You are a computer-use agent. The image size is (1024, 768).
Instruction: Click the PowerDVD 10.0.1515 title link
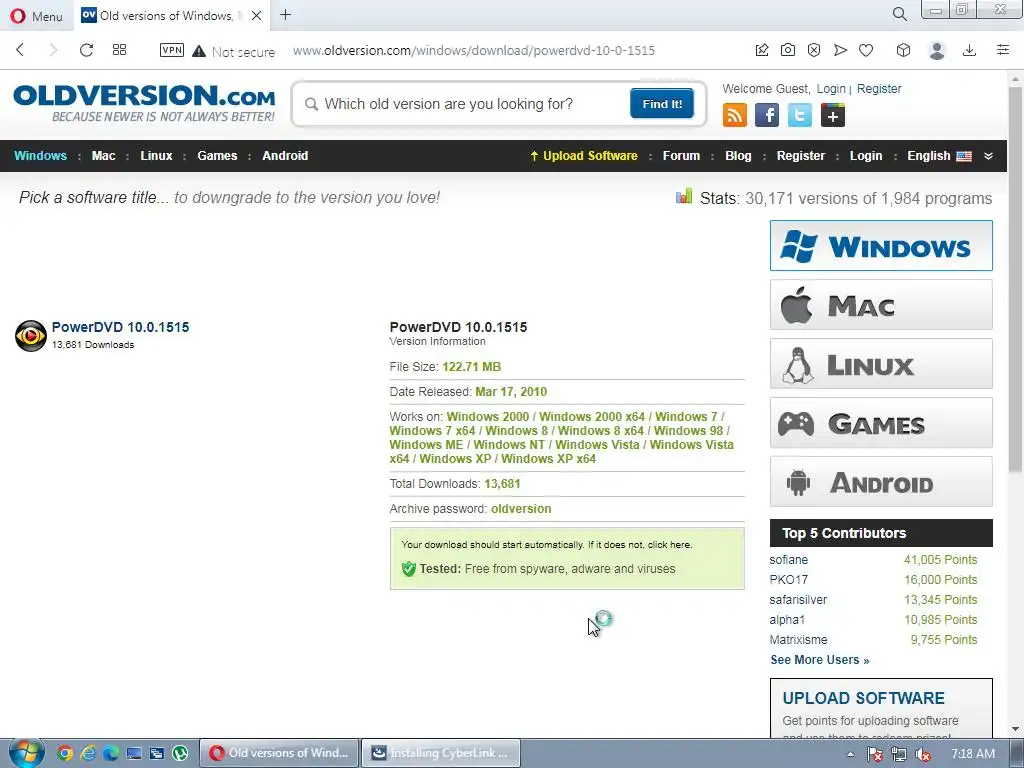120,327
